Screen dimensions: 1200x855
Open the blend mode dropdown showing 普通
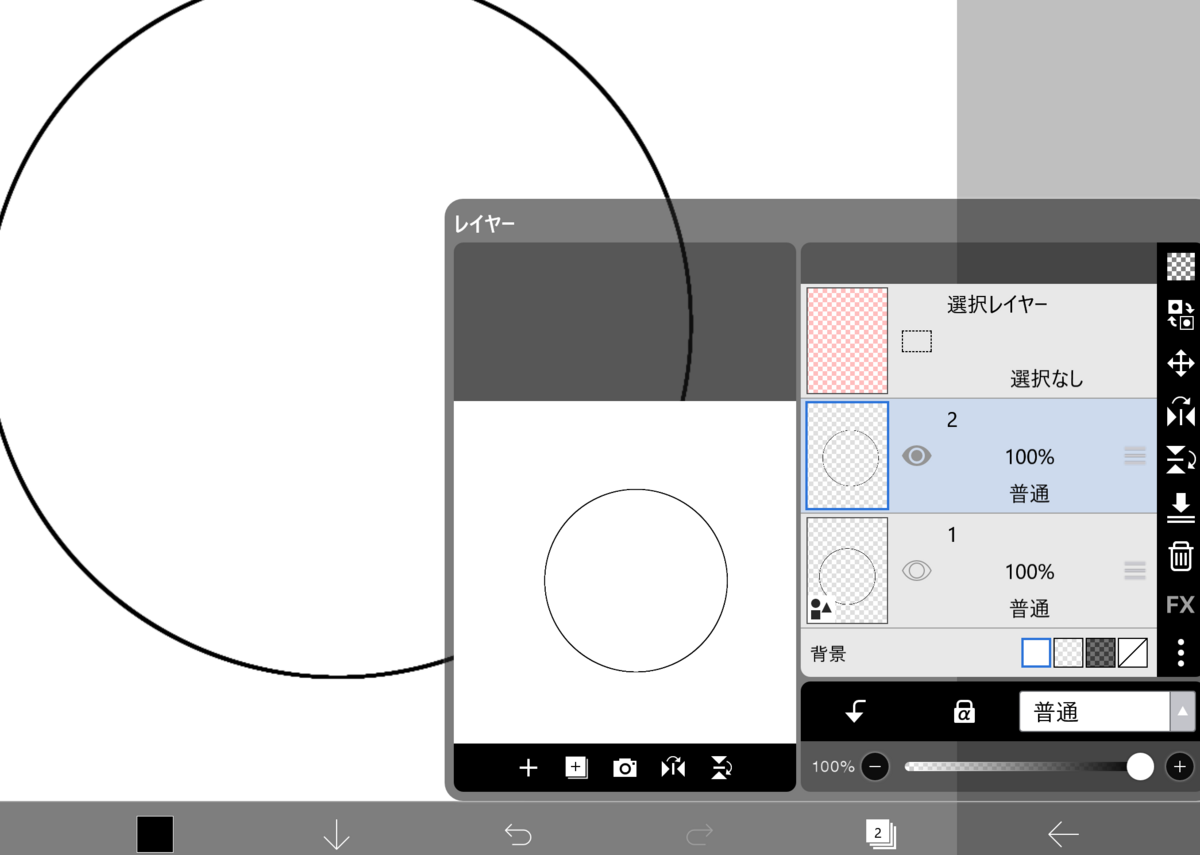tap(1095, 711)
